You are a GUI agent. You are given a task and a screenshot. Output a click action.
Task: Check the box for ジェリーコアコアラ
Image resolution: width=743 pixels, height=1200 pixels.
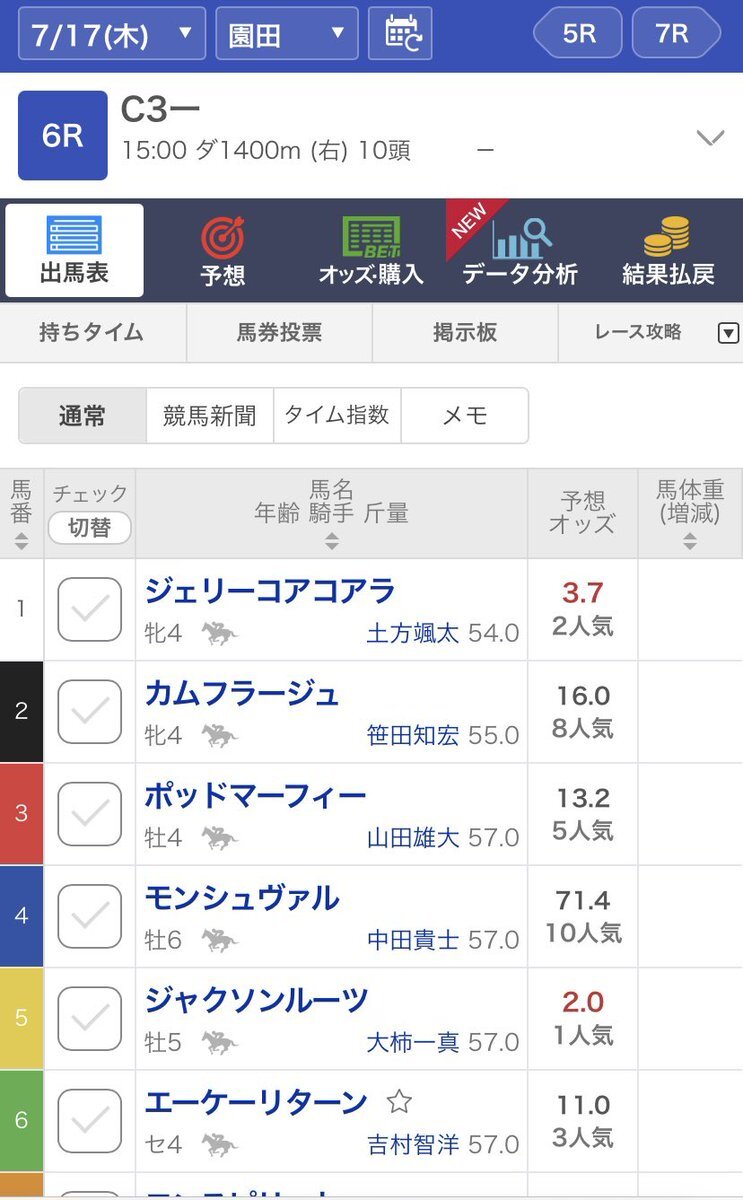click(x=90, y=609)
